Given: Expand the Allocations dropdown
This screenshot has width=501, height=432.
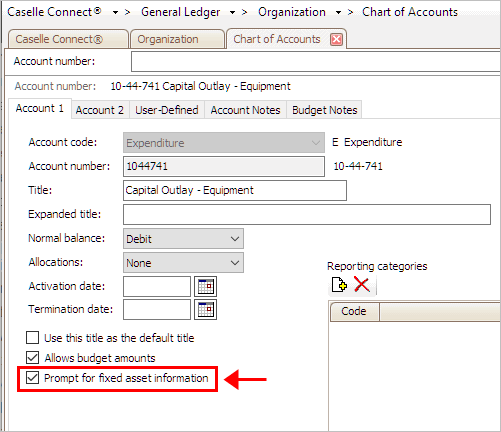Looking at the screenshot, I should tap(183, 263).
